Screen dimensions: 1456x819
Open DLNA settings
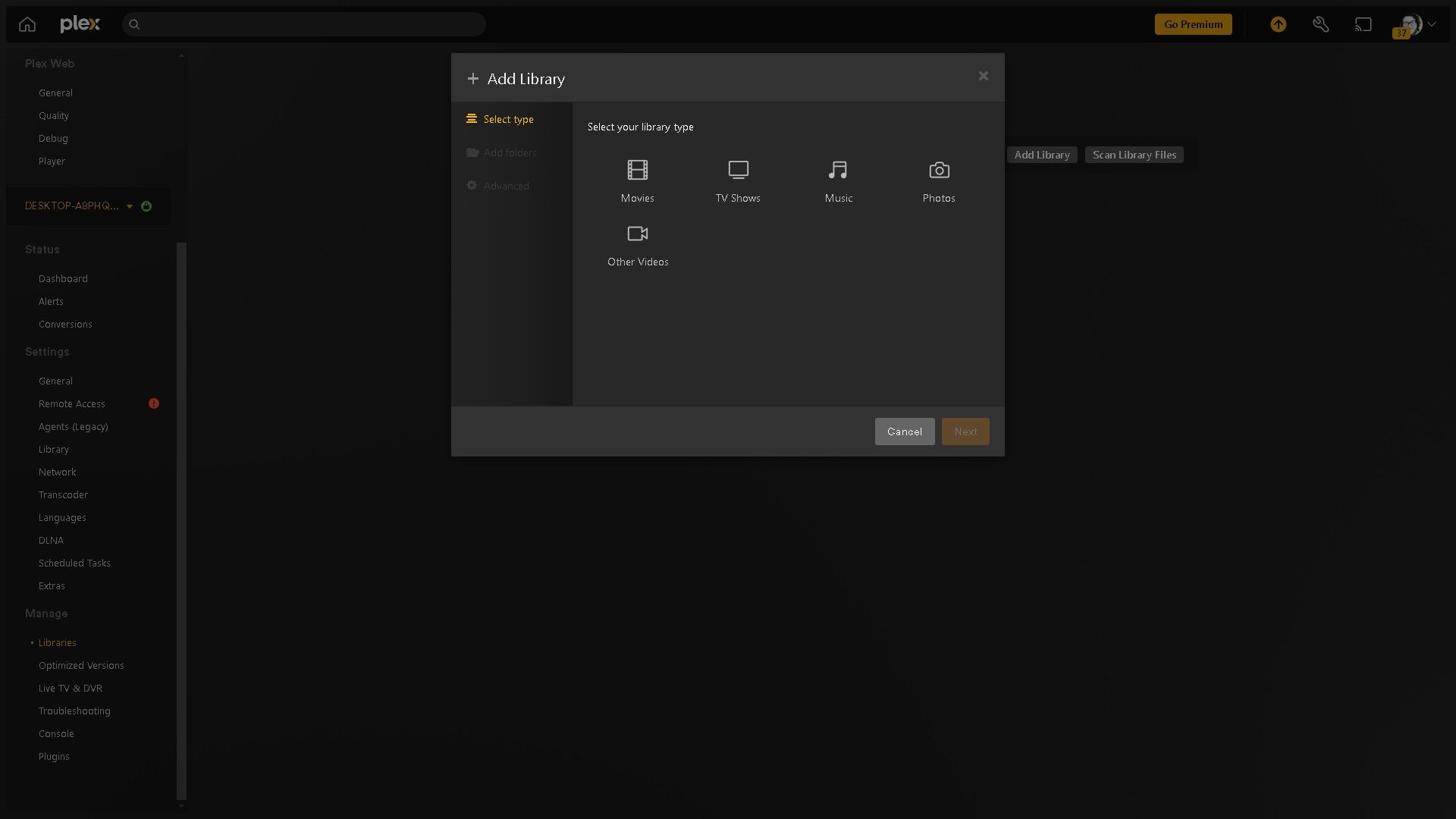[51, 540]
